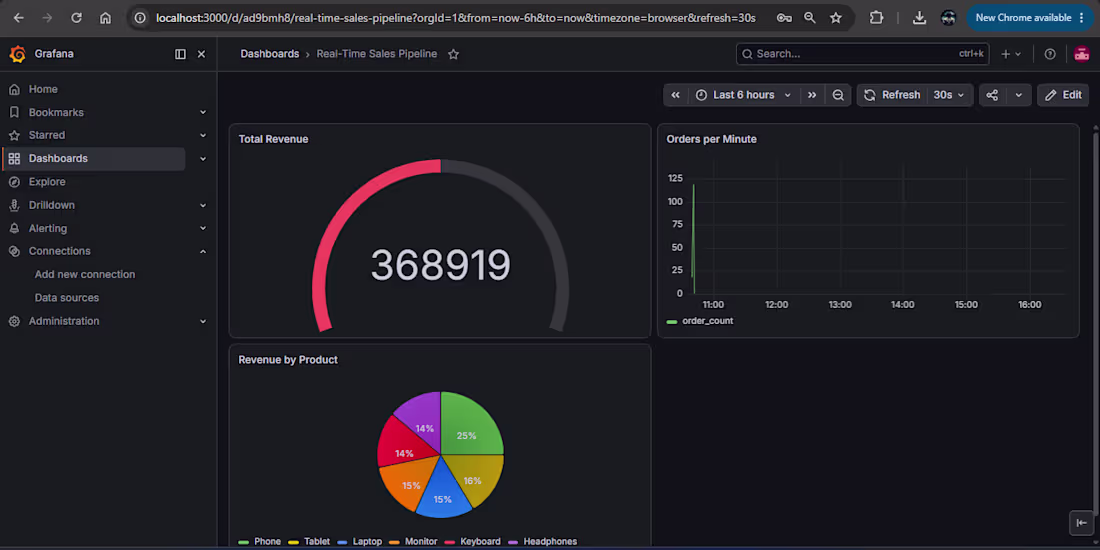Screen dimensions: 1100x550
Task: Open Starred in the sidebar
Action: click(47, 135)
